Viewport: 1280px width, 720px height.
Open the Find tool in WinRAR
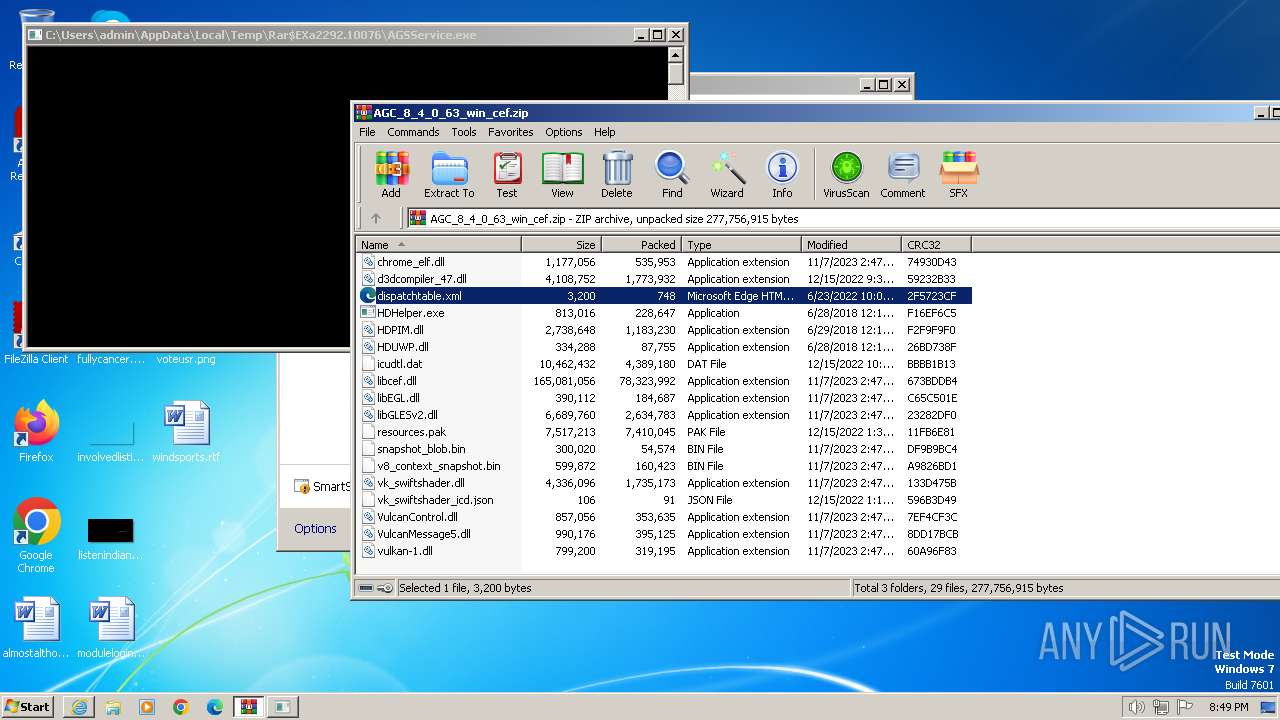[x=672, y=174]
